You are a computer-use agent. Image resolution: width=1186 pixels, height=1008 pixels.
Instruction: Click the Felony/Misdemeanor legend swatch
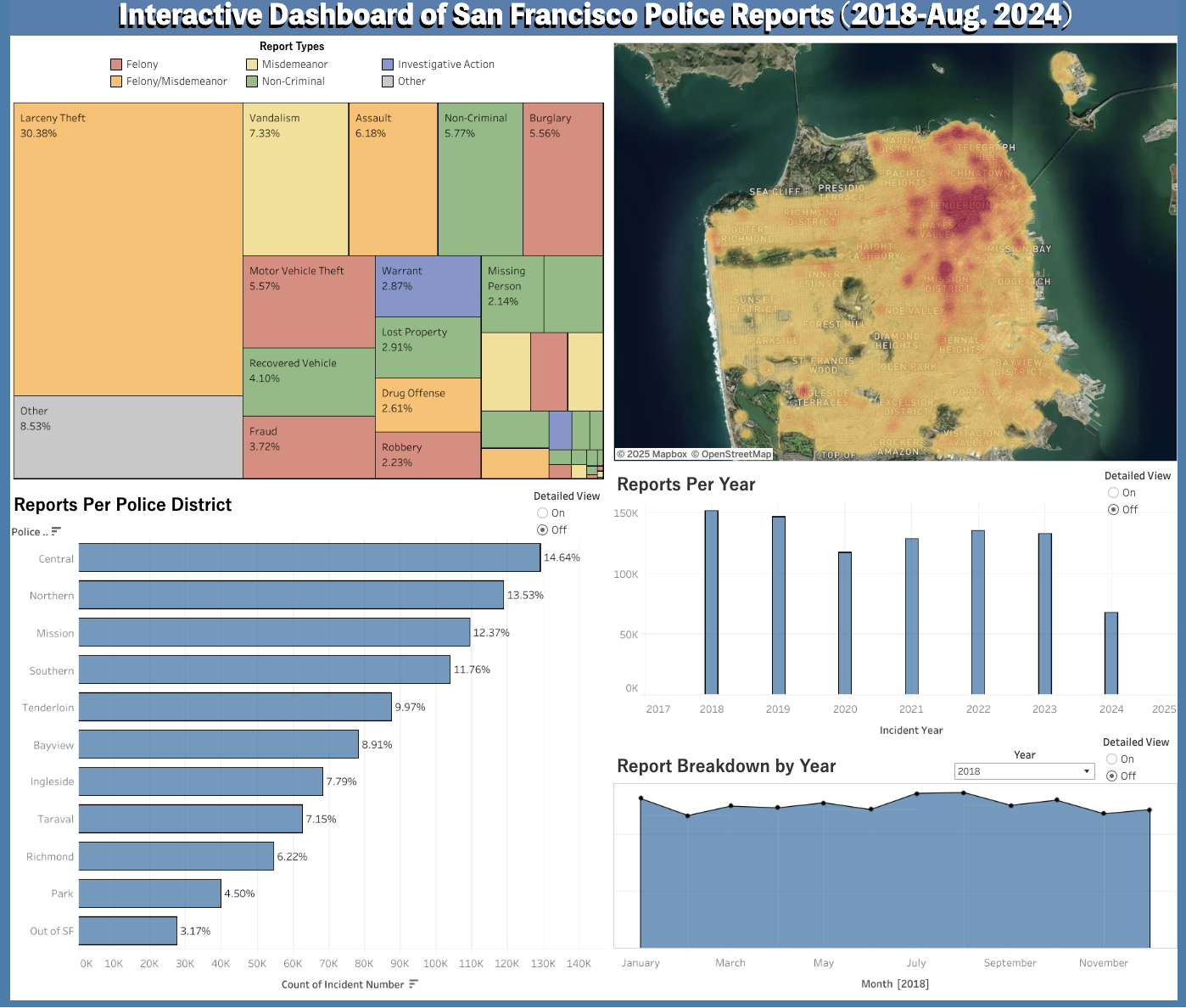pyautogui.click(x=116, y=81)
